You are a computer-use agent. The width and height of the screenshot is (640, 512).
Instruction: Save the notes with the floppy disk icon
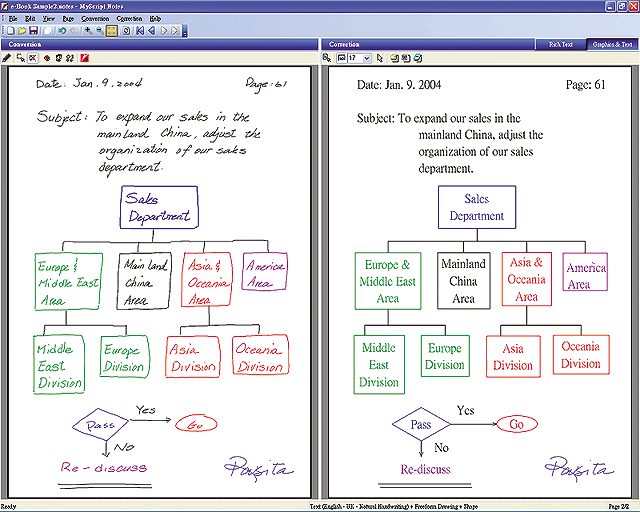[x=33, y=31]
